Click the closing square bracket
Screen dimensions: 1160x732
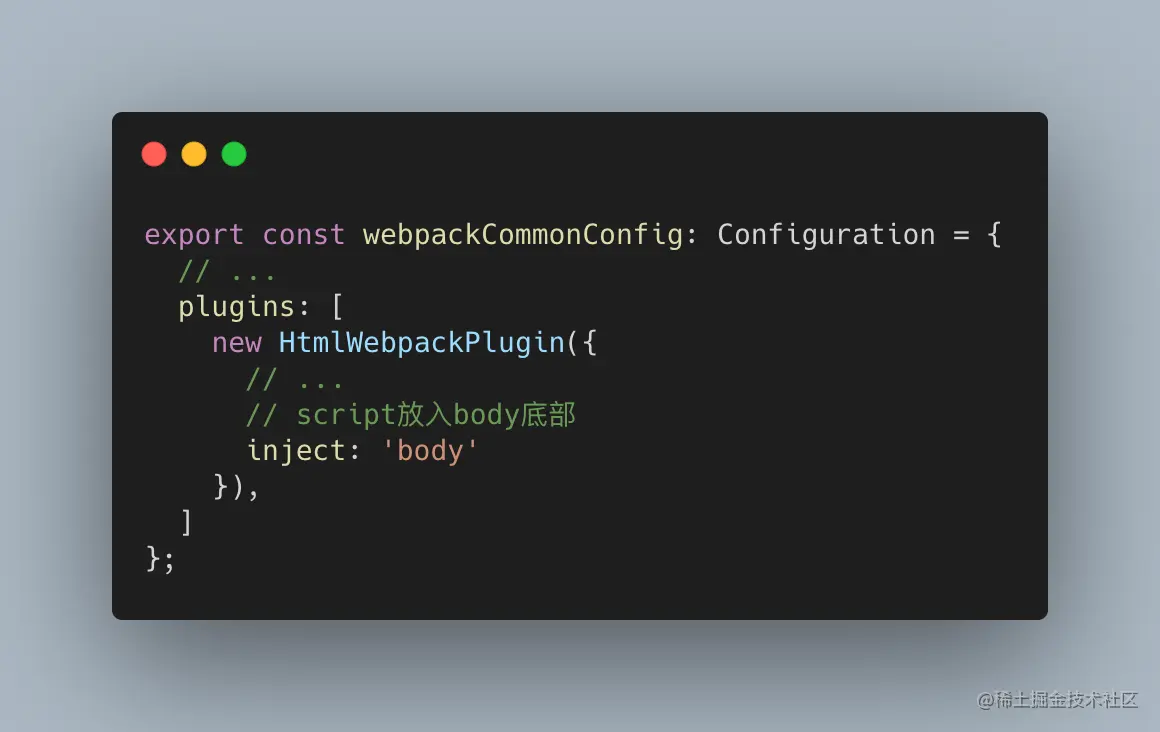[186, 523]
